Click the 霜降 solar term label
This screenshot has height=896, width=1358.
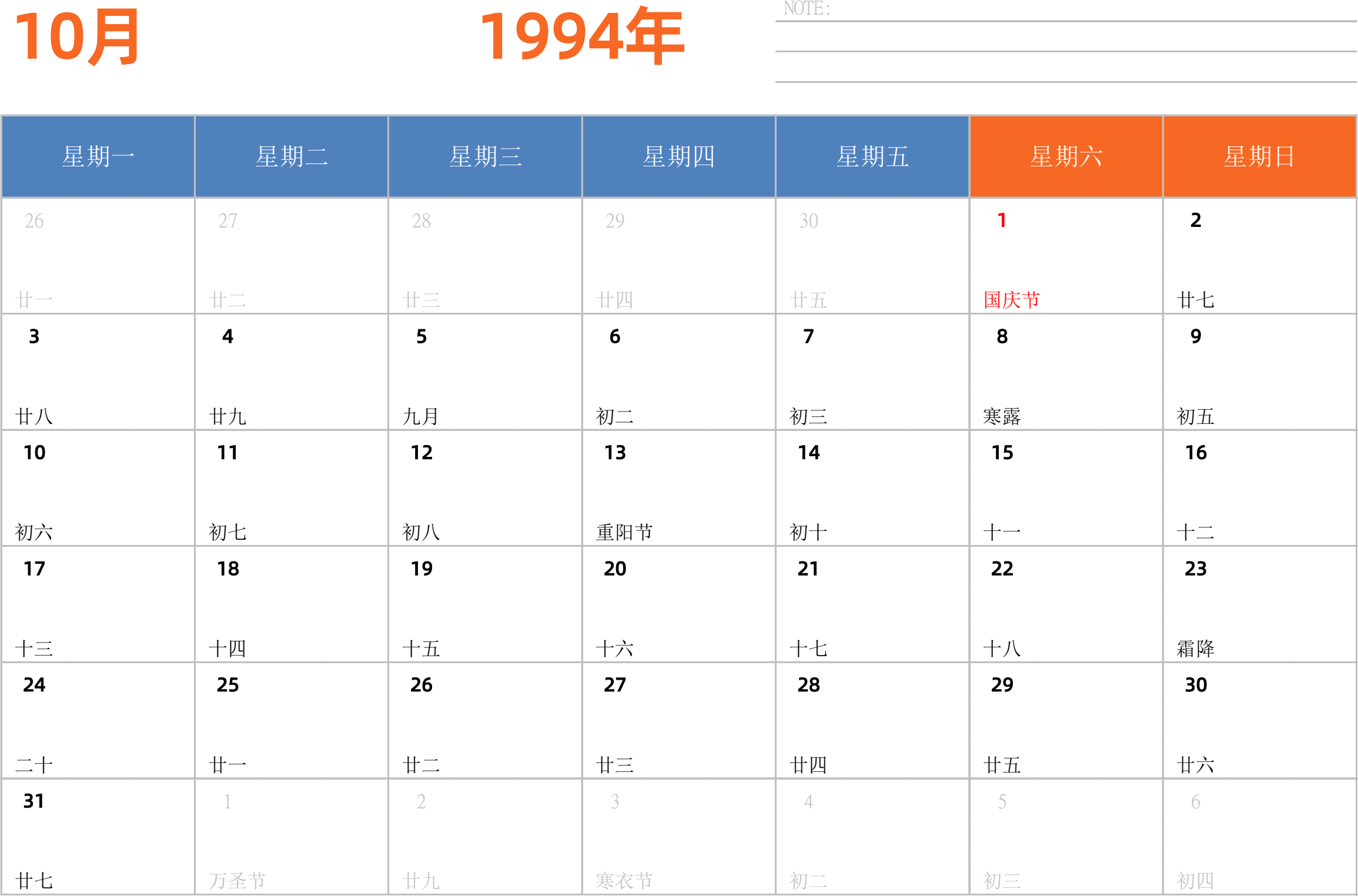pyautogui.click(x=1196, y=648)
